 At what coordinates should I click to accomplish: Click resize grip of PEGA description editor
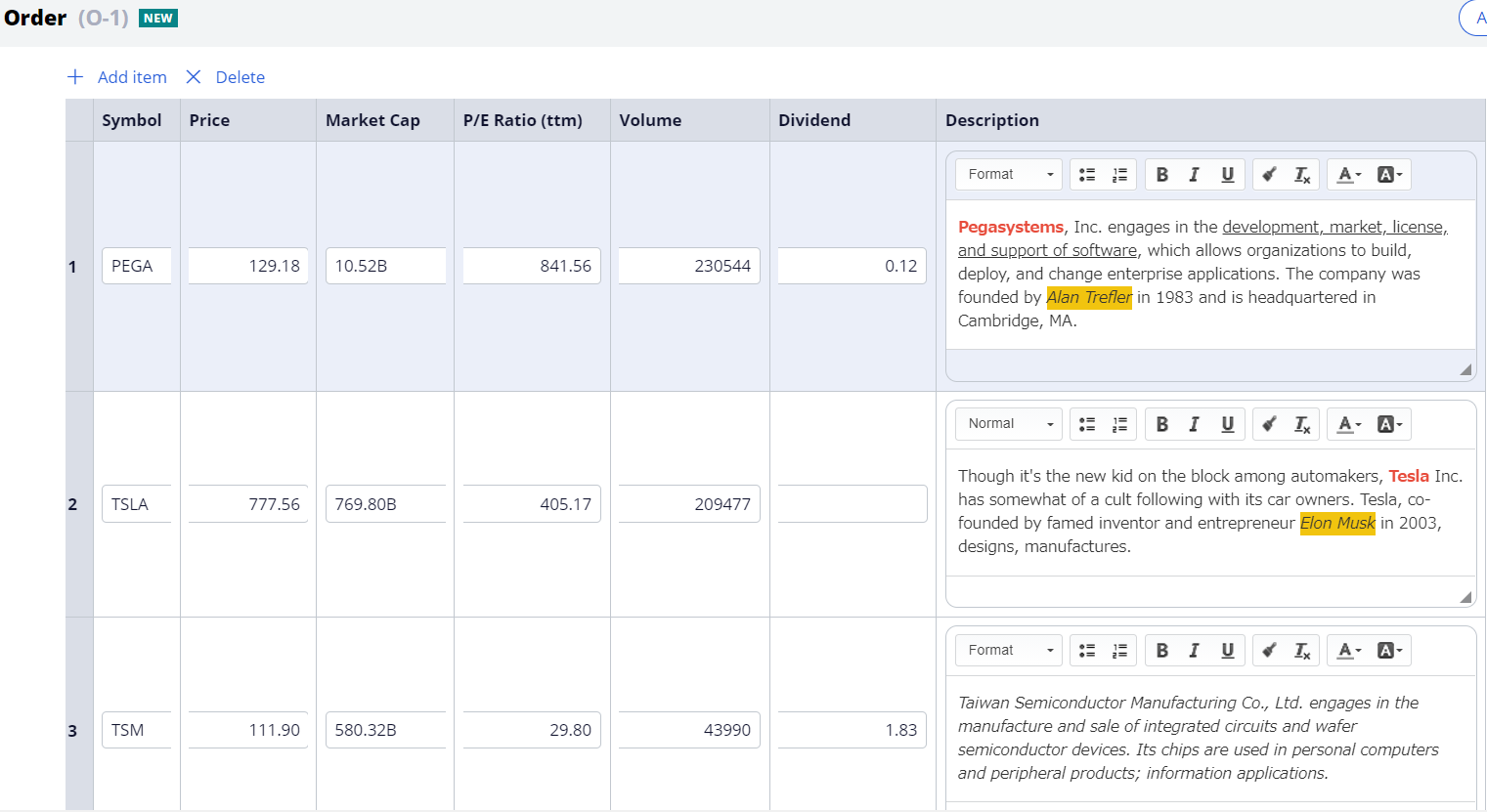[x=1465, y=369]
